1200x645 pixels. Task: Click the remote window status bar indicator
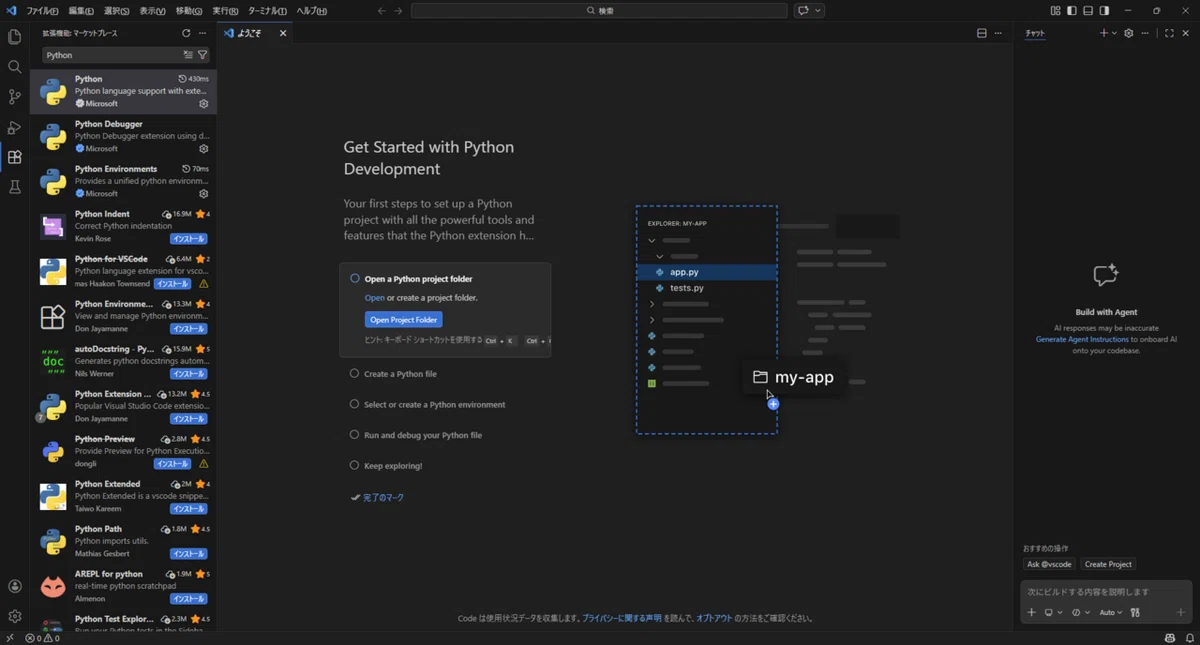click(10, 638)
